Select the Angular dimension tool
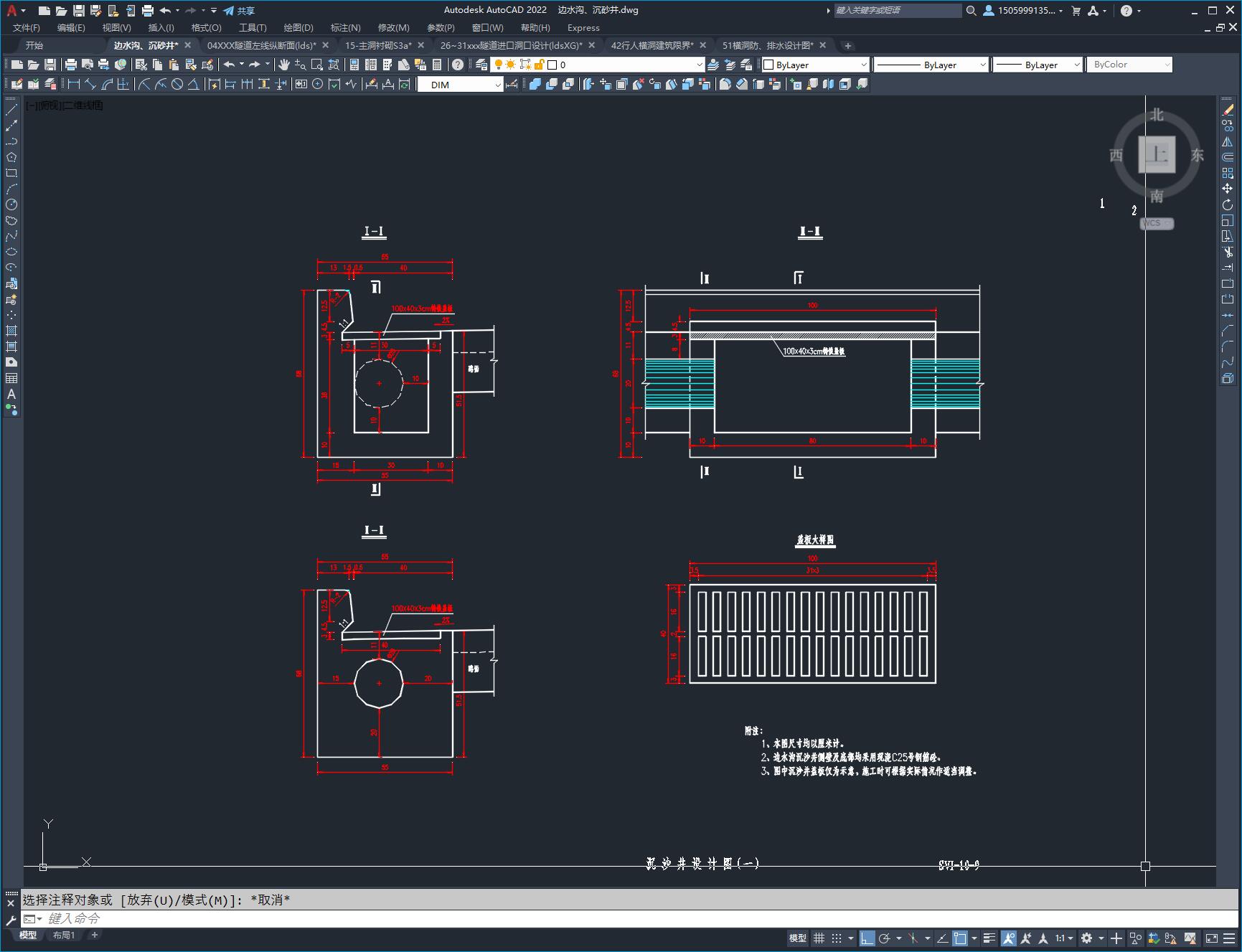 pyautogui.click(x=194, y=84)
